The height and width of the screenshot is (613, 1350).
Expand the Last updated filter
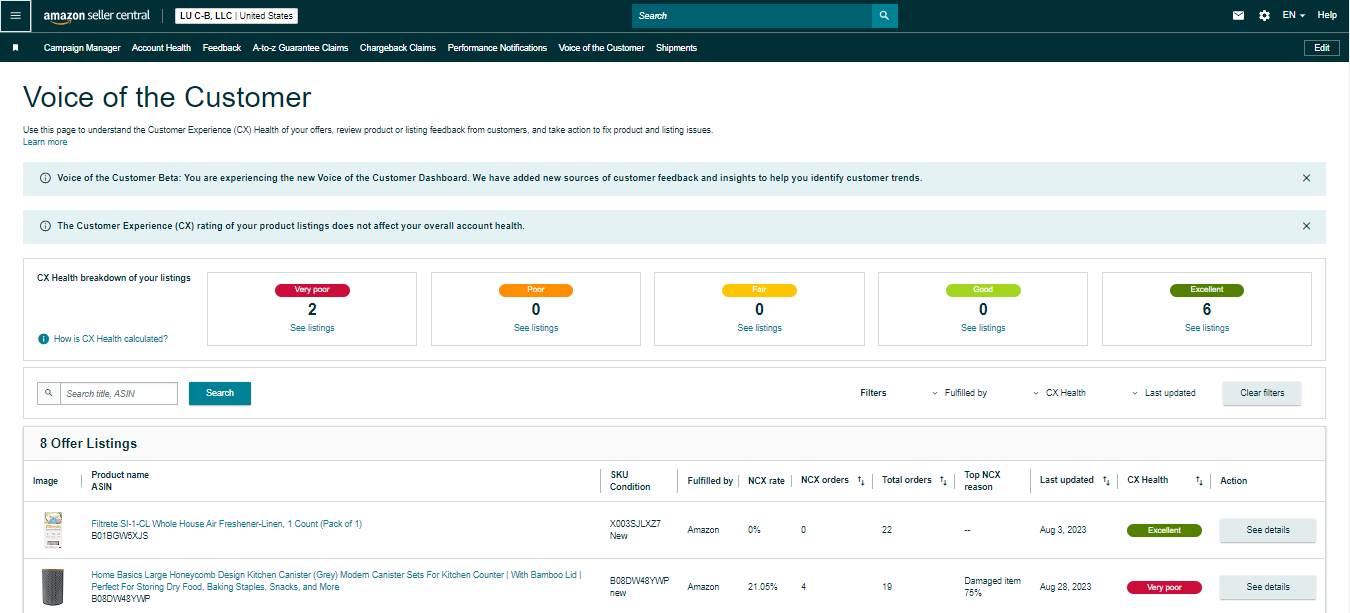[x=1163, y=393]
